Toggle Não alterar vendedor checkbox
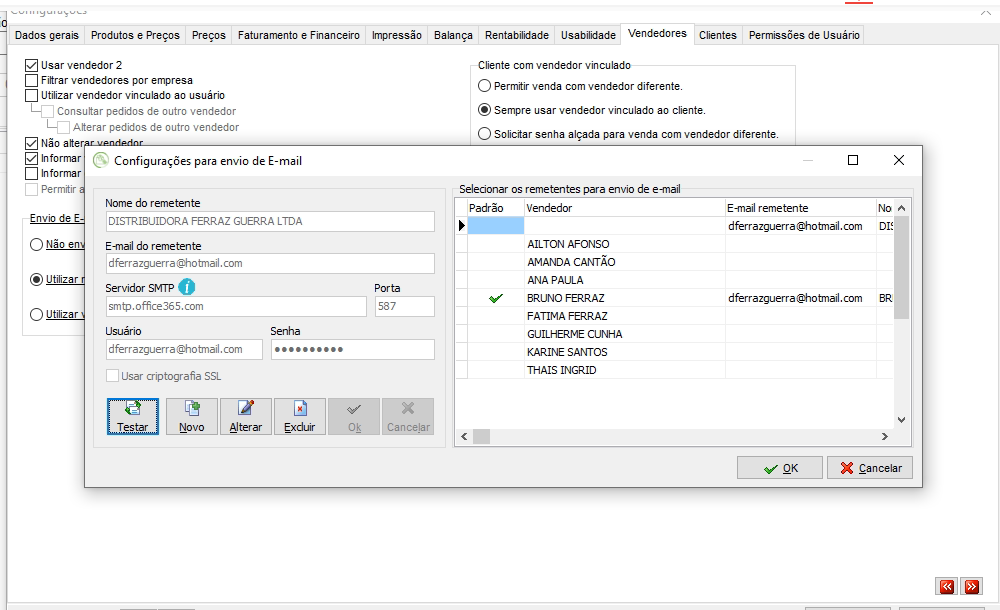 pyautogui.click(x=31, y=143)
